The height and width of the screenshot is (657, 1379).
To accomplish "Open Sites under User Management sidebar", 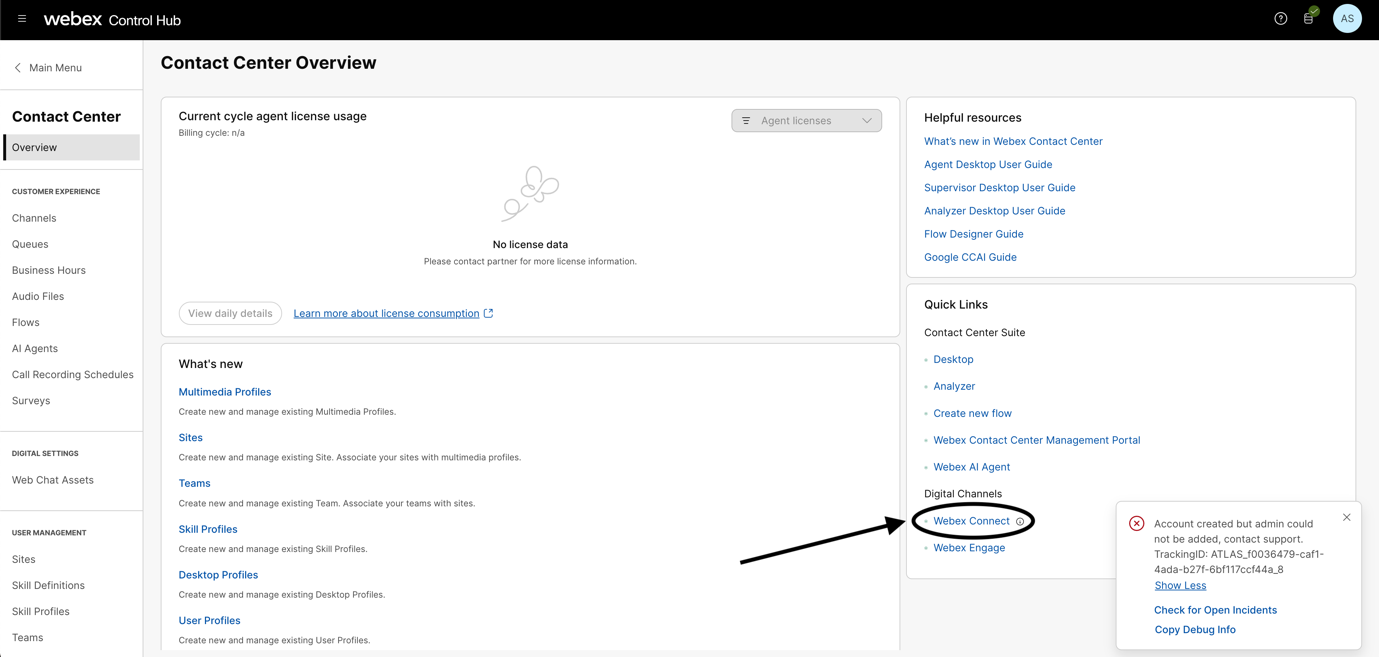I will tap(24, 559).
